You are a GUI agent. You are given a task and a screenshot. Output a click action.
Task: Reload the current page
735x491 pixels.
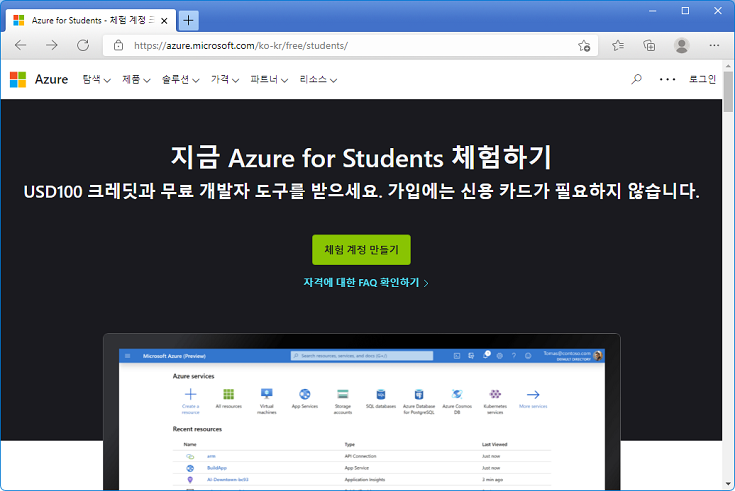[x=83, y=45]
